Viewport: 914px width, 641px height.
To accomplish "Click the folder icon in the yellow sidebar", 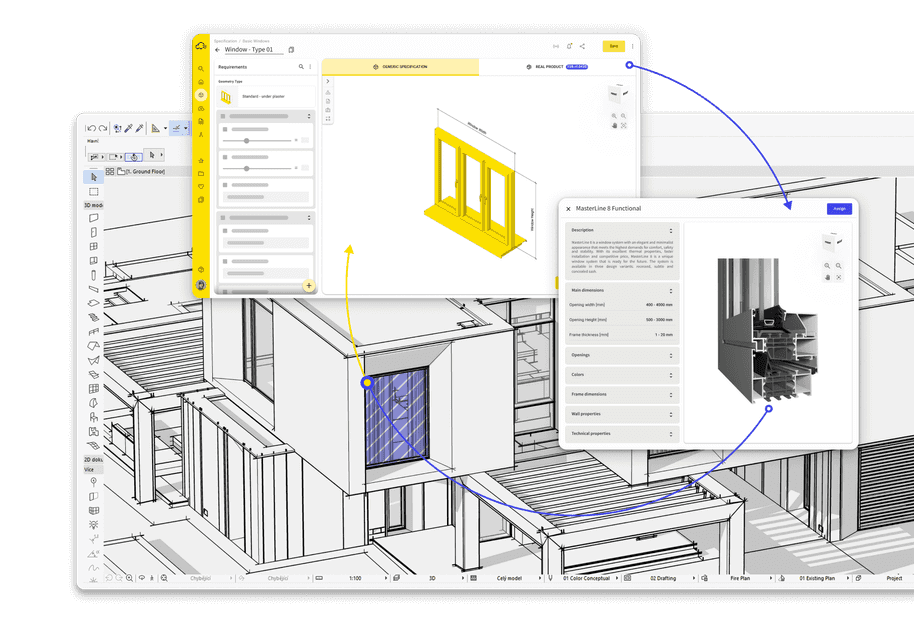I will pyautogui.click(x=201, y=173).
